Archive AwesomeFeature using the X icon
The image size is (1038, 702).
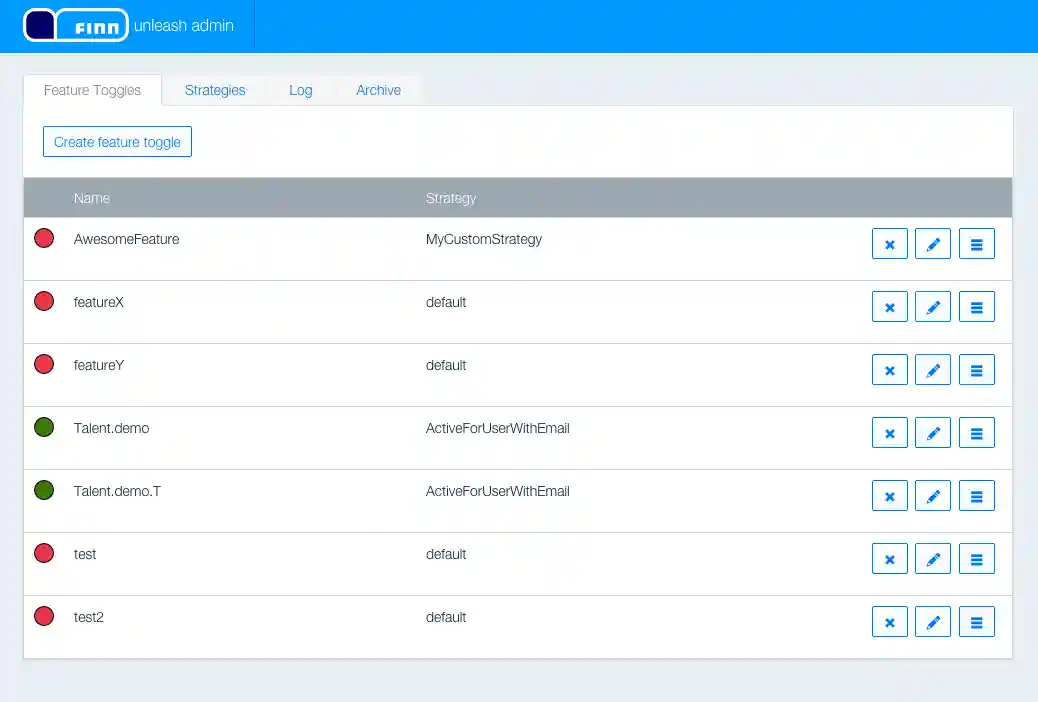click(889, 243)
